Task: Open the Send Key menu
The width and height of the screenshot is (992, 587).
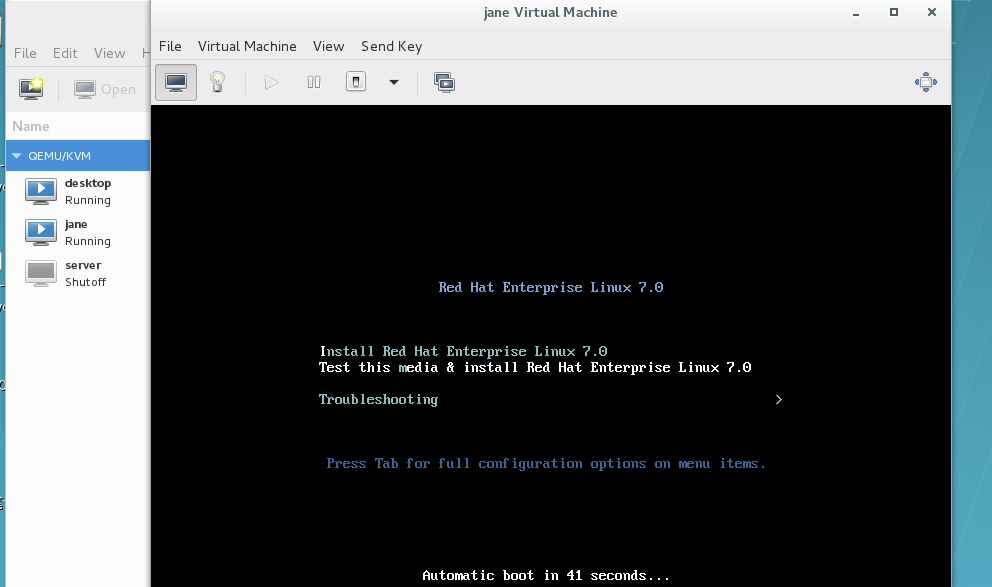Action: click(391, 46)
